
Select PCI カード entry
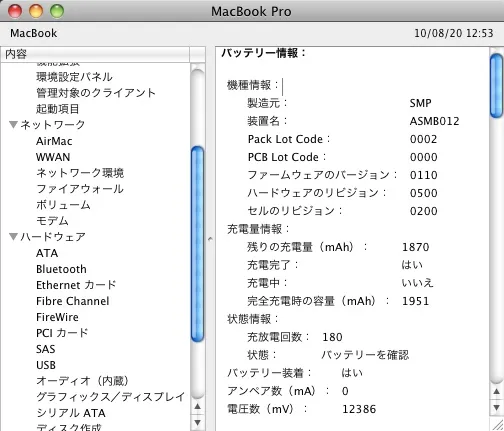[62, 333]
